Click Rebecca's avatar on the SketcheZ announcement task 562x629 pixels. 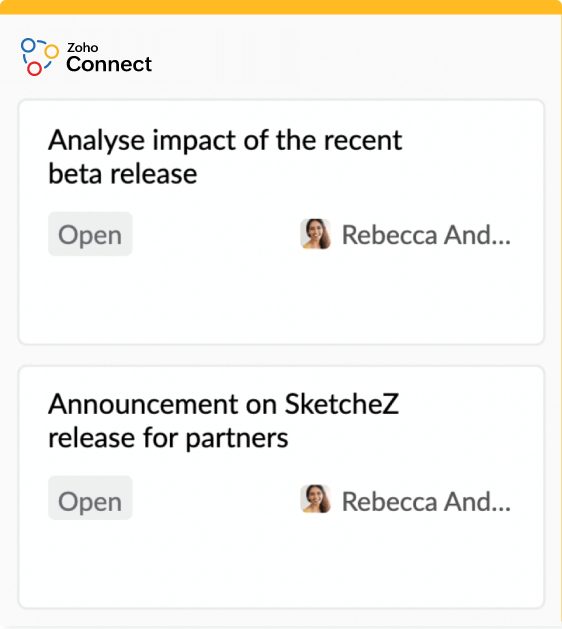coord(316,499)
